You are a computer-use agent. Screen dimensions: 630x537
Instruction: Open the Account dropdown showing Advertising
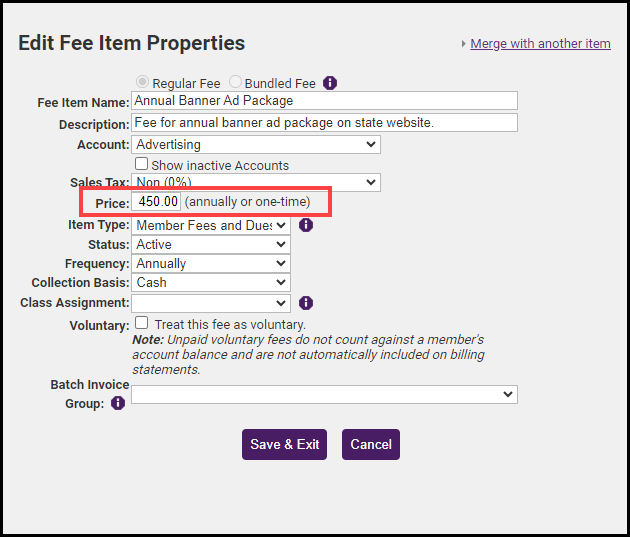[256, 145]
